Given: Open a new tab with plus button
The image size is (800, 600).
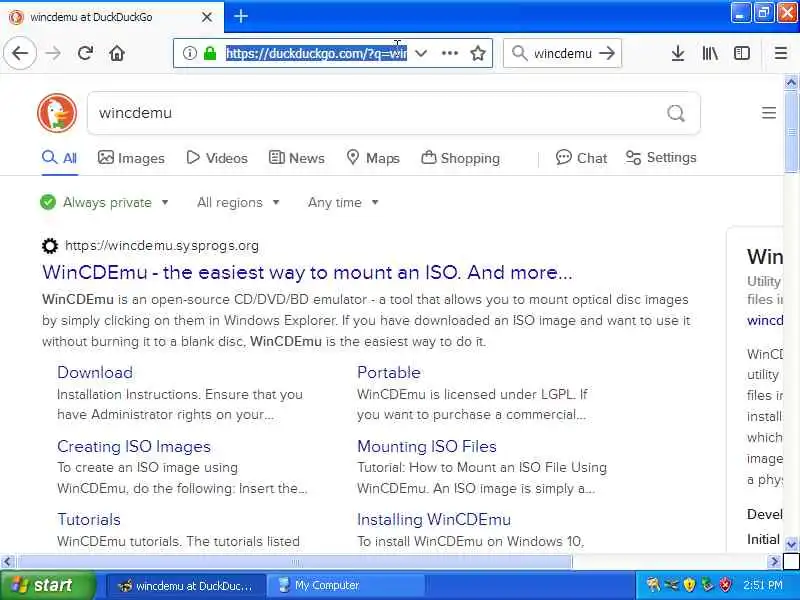Looking at the screenshot, I should pyautogui.click(x=241, y=16).
